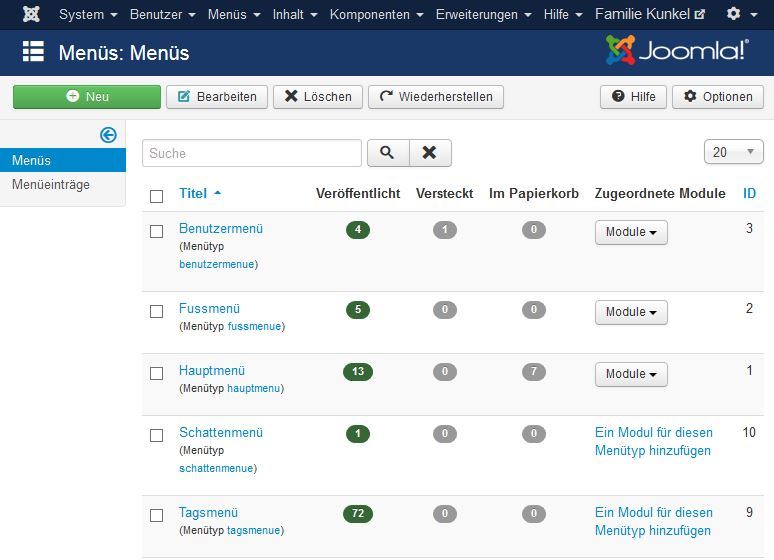
Task: Open the Komponenten menu
Action: click(x=376, y=14)
